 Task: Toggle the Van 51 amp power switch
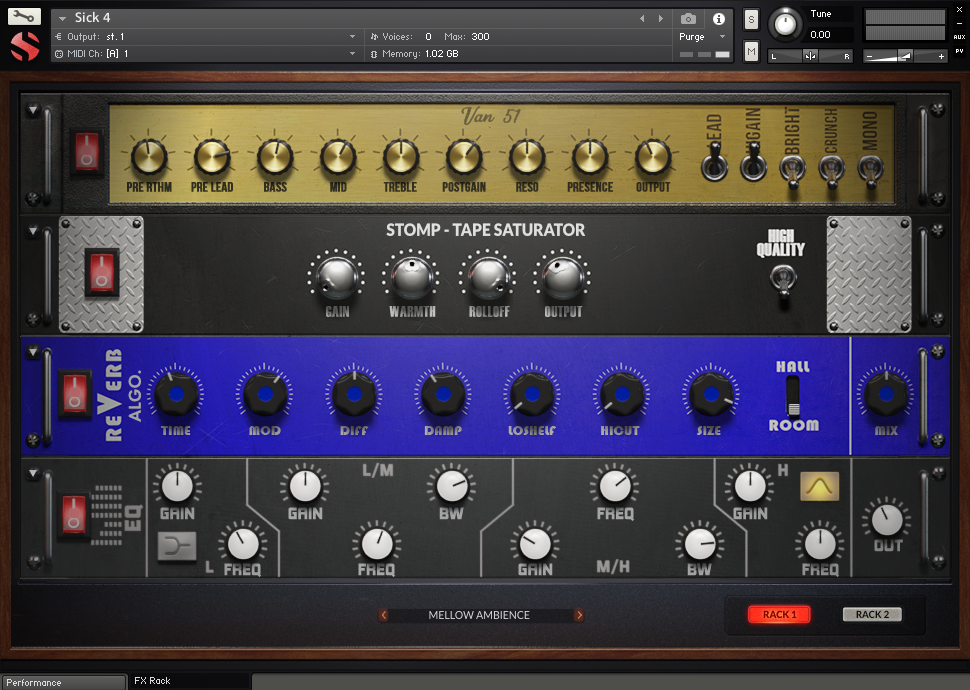[87, 151]
